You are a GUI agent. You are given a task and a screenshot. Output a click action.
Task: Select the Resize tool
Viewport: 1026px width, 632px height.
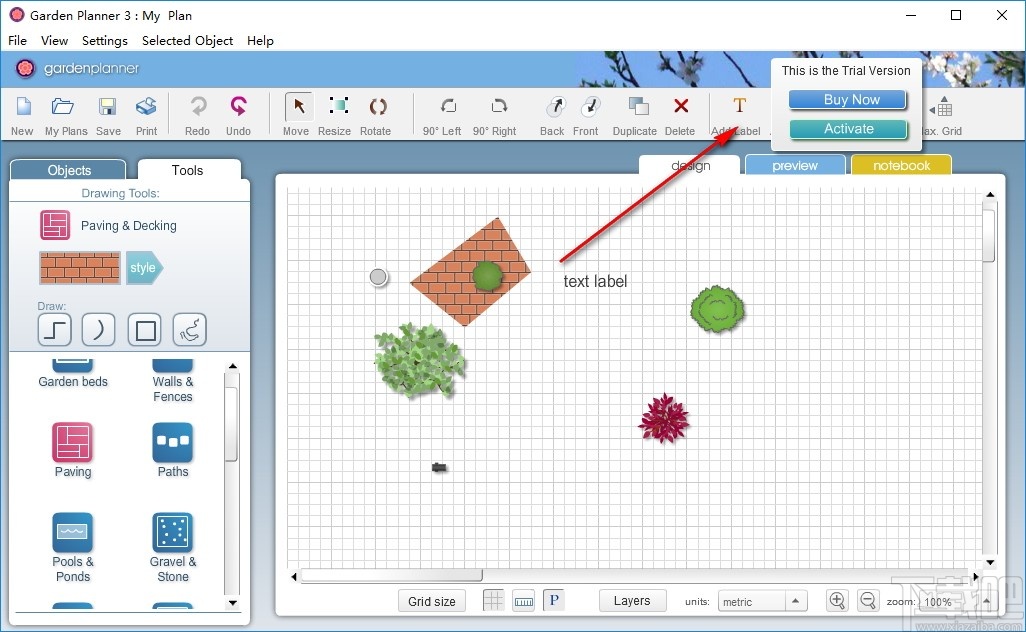(335, 110)
